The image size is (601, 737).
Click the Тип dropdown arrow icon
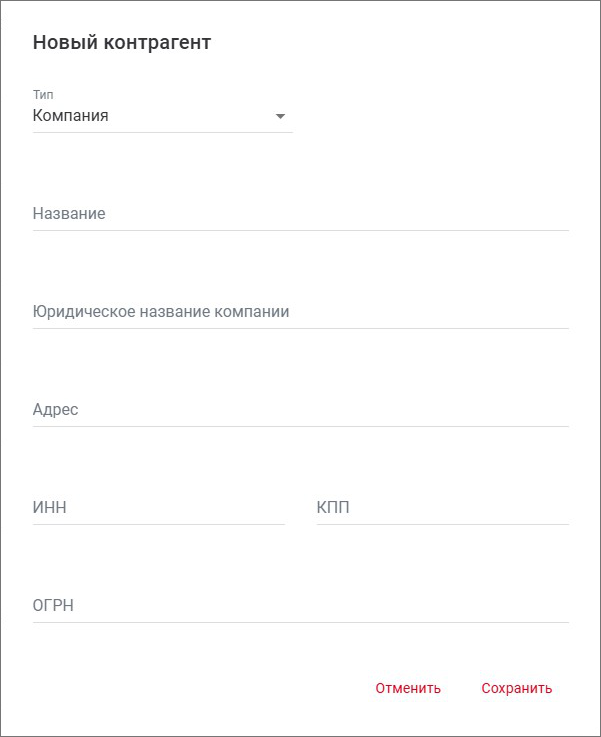tap(280, 116)
